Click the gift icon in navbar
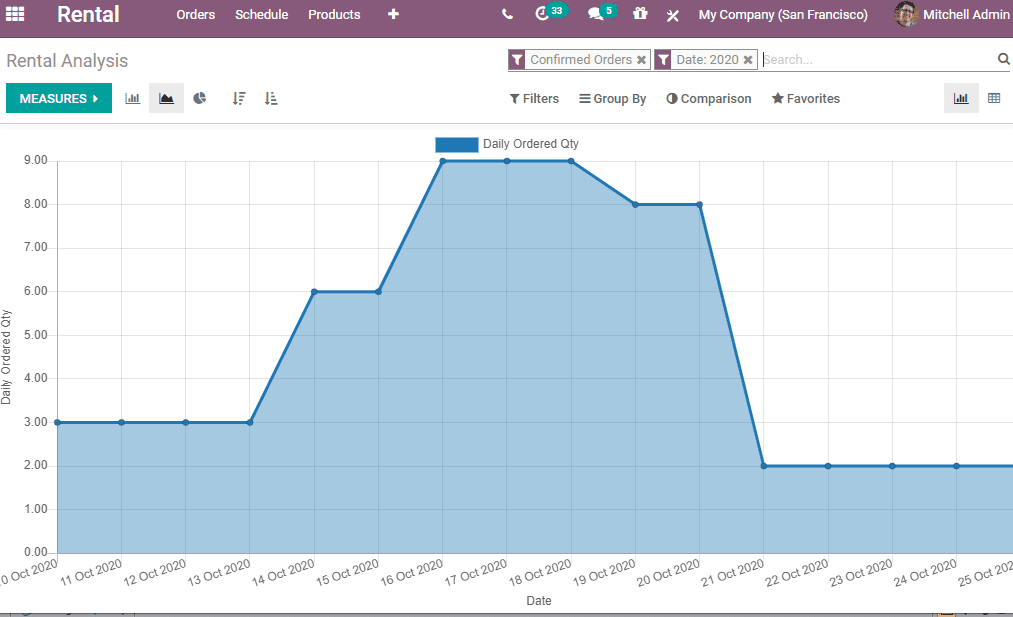Viewport: 1013px width, 617px height. 640,13
